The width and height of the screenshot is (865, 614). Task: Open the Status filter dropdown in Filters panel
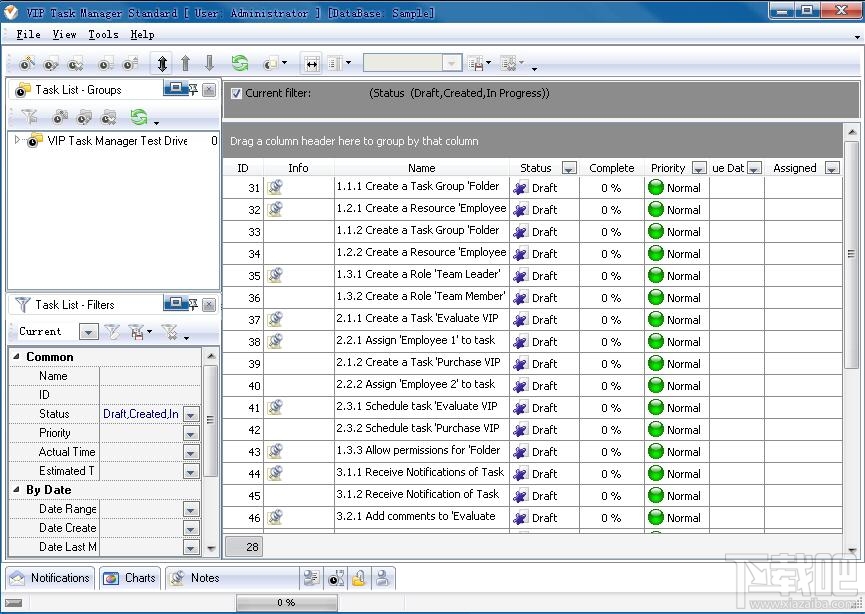click(191, 414)
